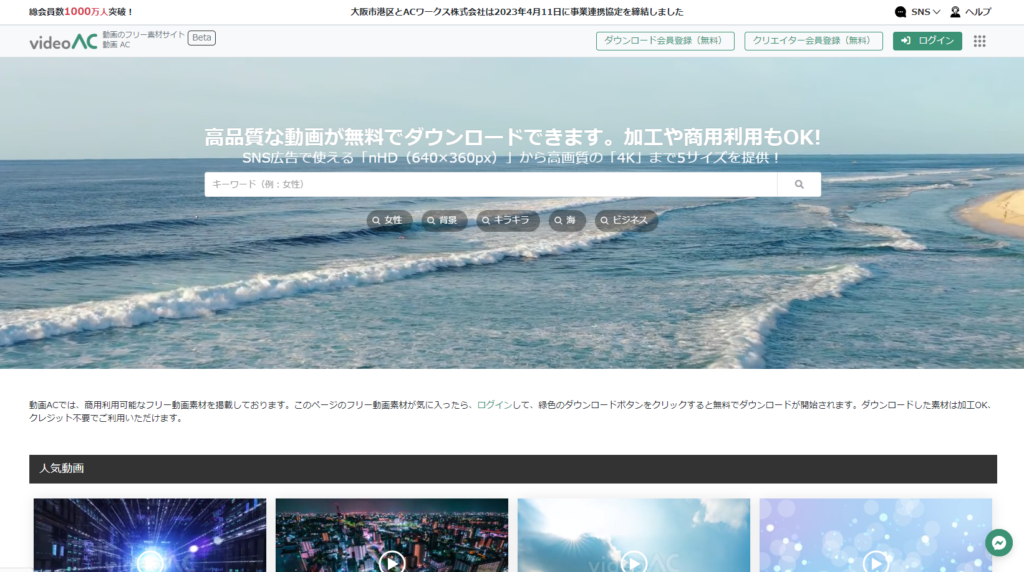Select the ビジネス keyword tag
1024x572 pixels.
pos(626,220)
